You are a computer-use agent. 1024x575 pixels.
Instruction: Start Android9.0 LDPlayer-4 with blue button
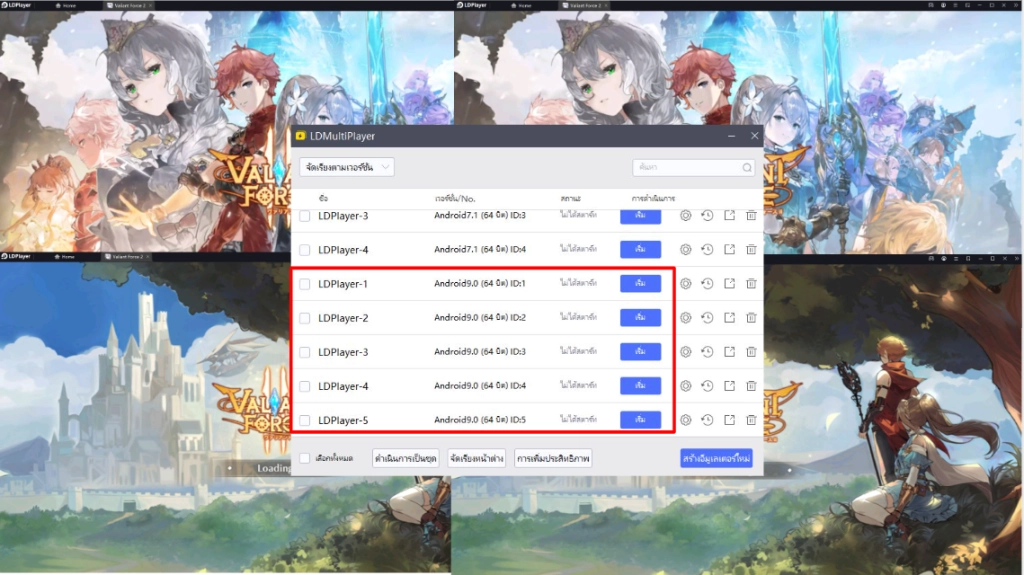640,386
